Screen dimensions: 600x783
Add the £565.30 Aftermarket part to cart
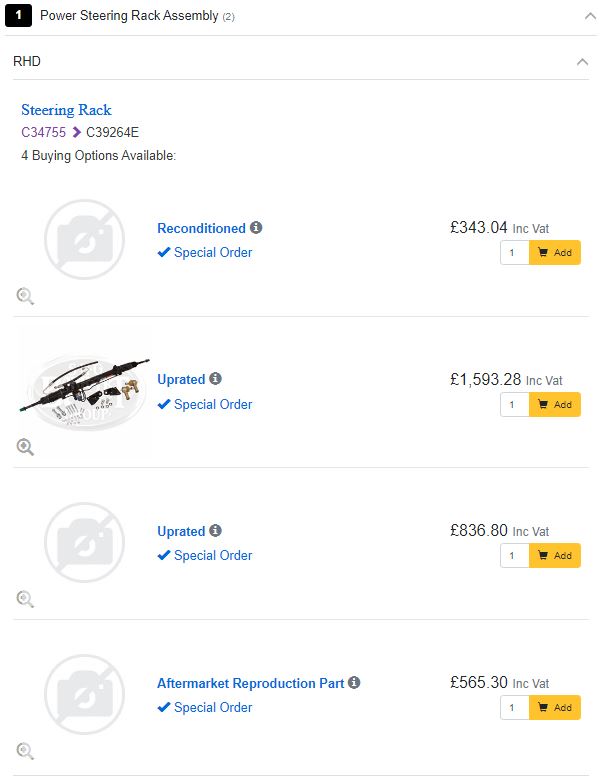pyautogui.click(x=554, y=708)
